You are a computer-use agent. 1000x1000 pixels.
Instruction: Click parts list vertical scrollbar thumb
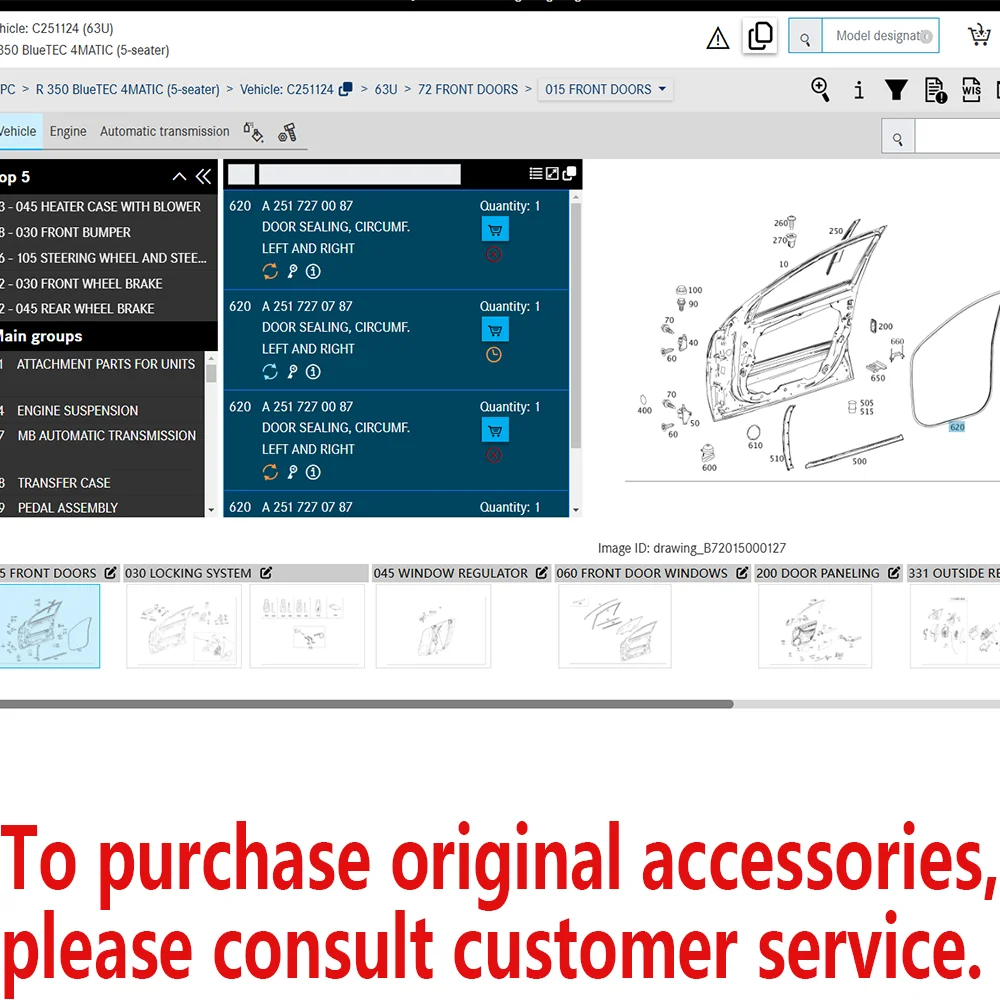coord(576,325)
